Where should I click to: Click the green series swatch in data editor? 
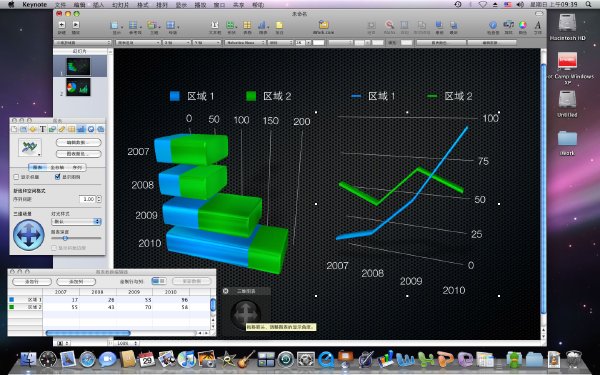point(11,307)
